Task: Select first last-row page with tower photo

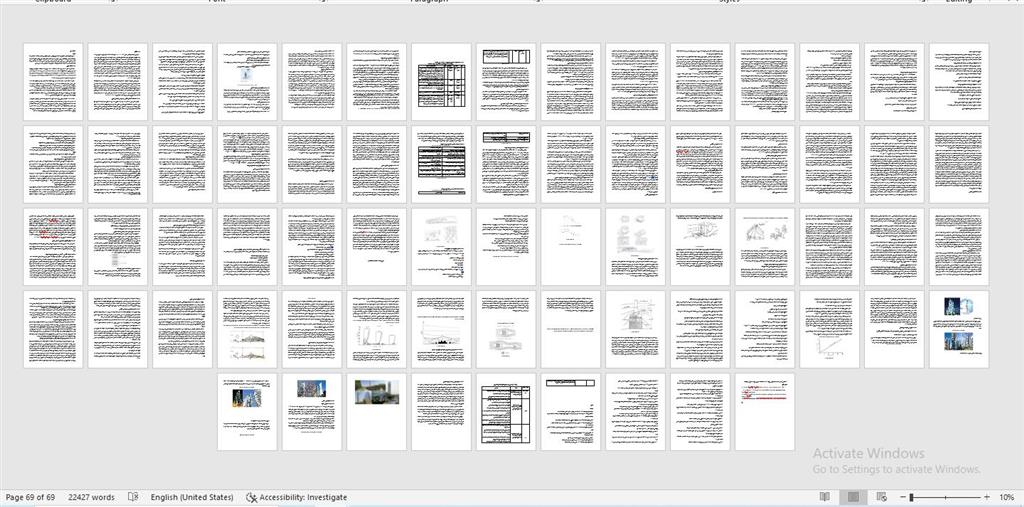Action: tap(247, 412)
